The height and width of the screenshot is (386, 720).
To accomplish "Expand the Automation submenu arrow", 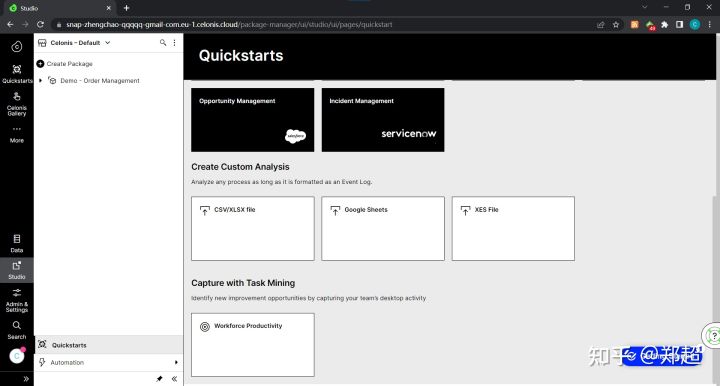I will click(176, 363).
